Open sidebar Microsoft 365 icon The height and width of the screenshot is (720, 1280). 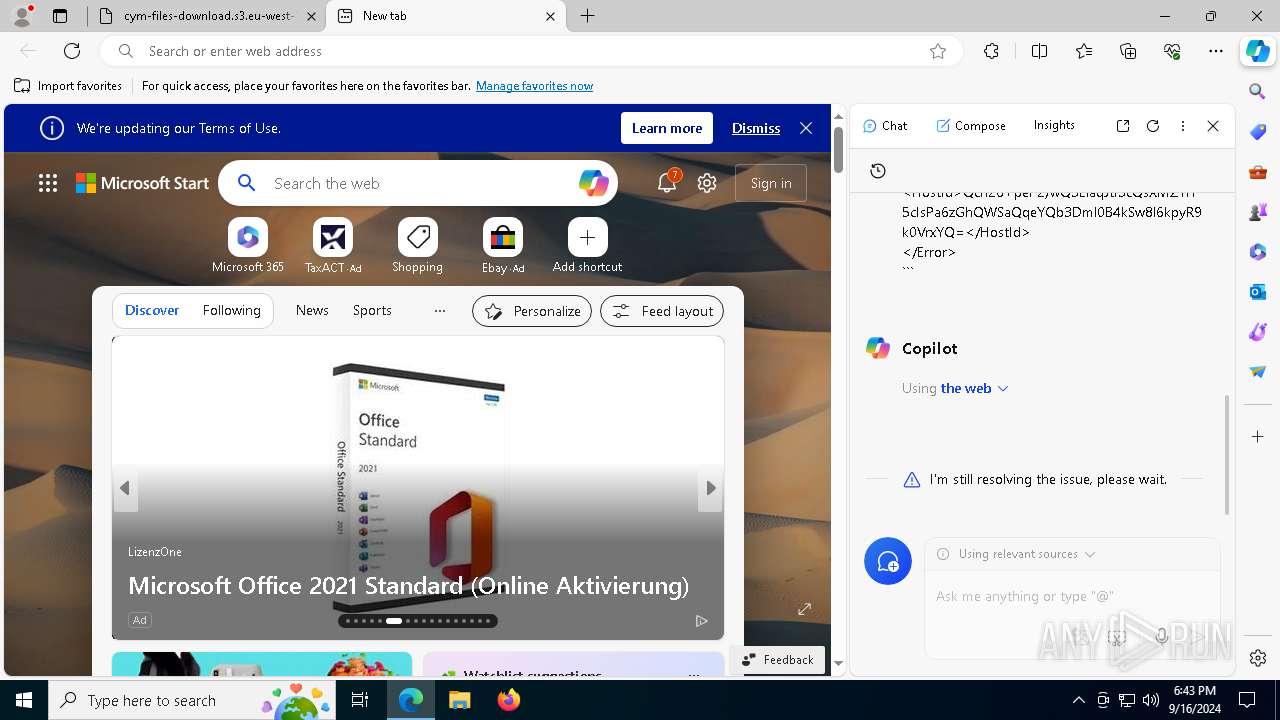[1258, 252]
